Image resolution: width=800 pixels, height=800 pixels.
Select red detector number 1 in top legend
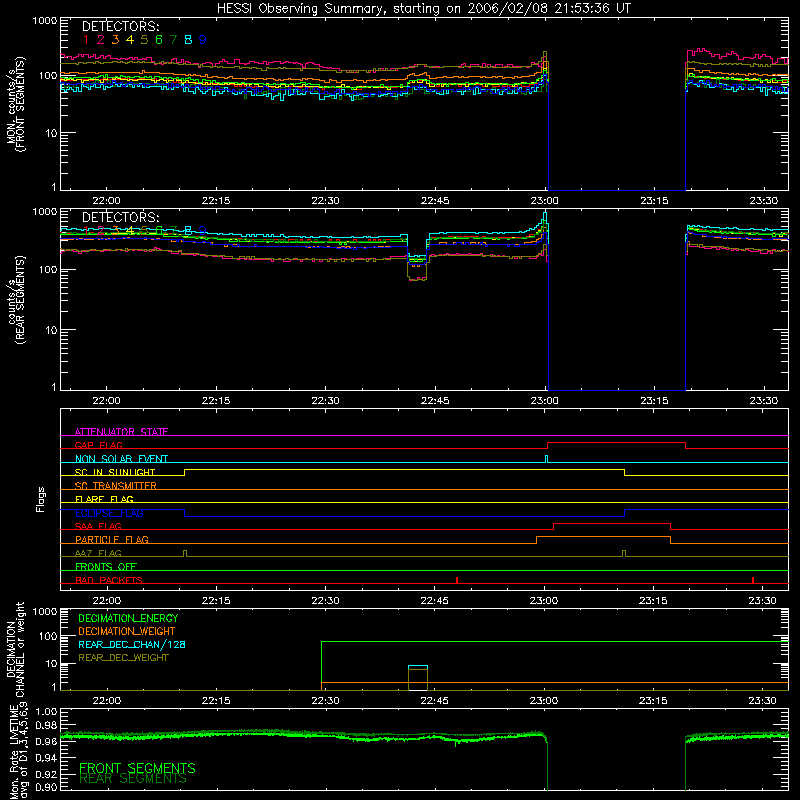point(86,40)
